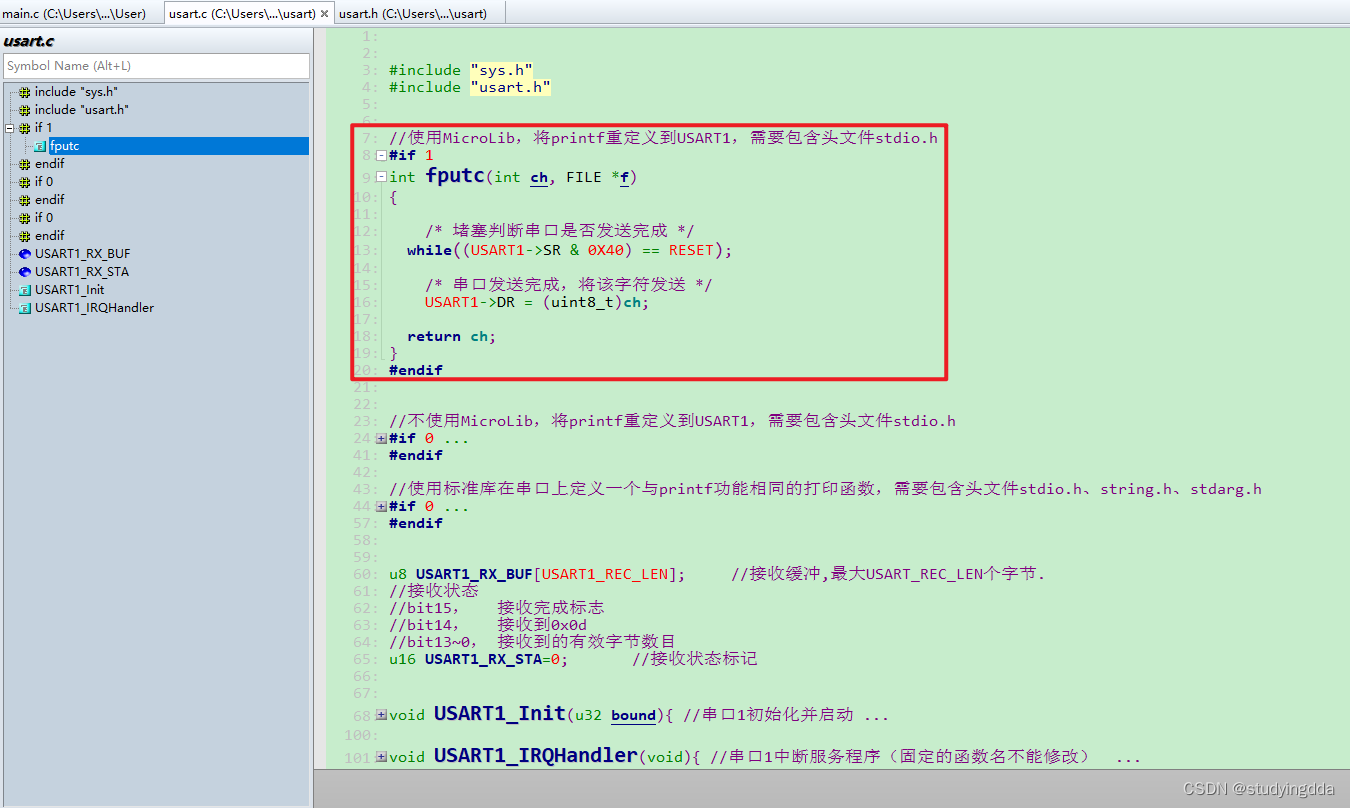Jump to USART1_IRQHandler from the symbol list
The image size is (1350, 808).
[x=94, y=308]
